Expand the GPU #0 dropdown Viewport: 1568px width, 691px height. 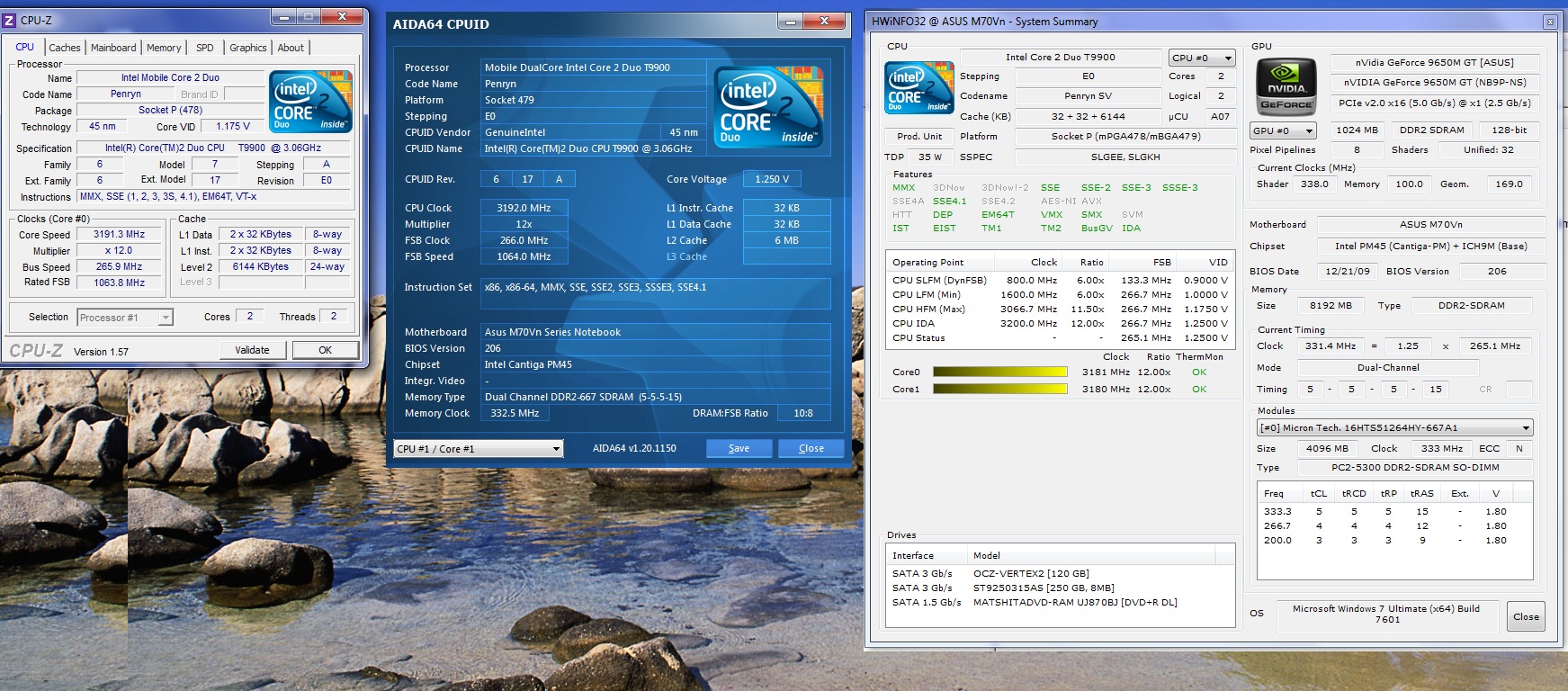(1283, 130)
